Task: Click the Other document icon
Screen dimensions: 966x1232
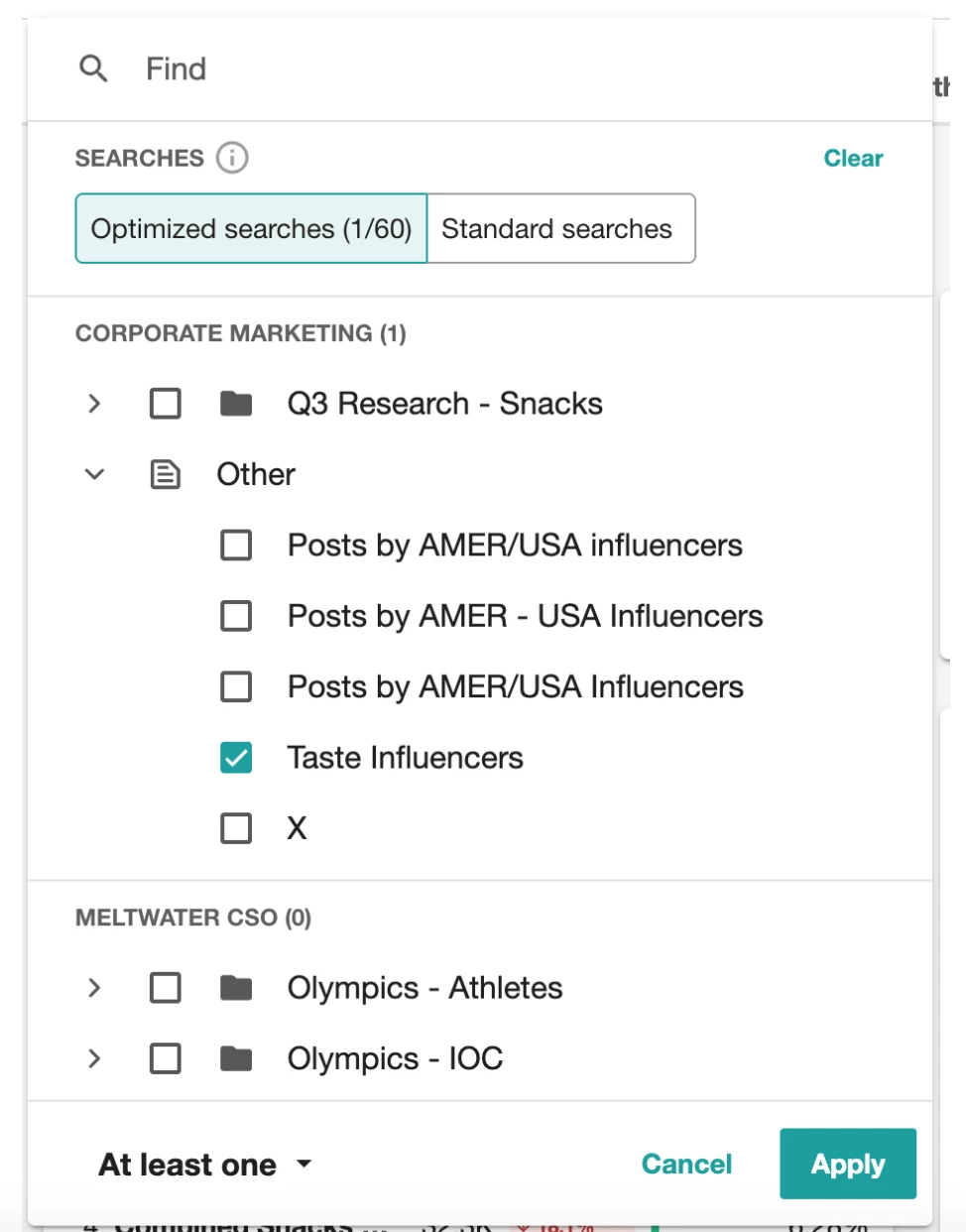Action: [166, 475]
